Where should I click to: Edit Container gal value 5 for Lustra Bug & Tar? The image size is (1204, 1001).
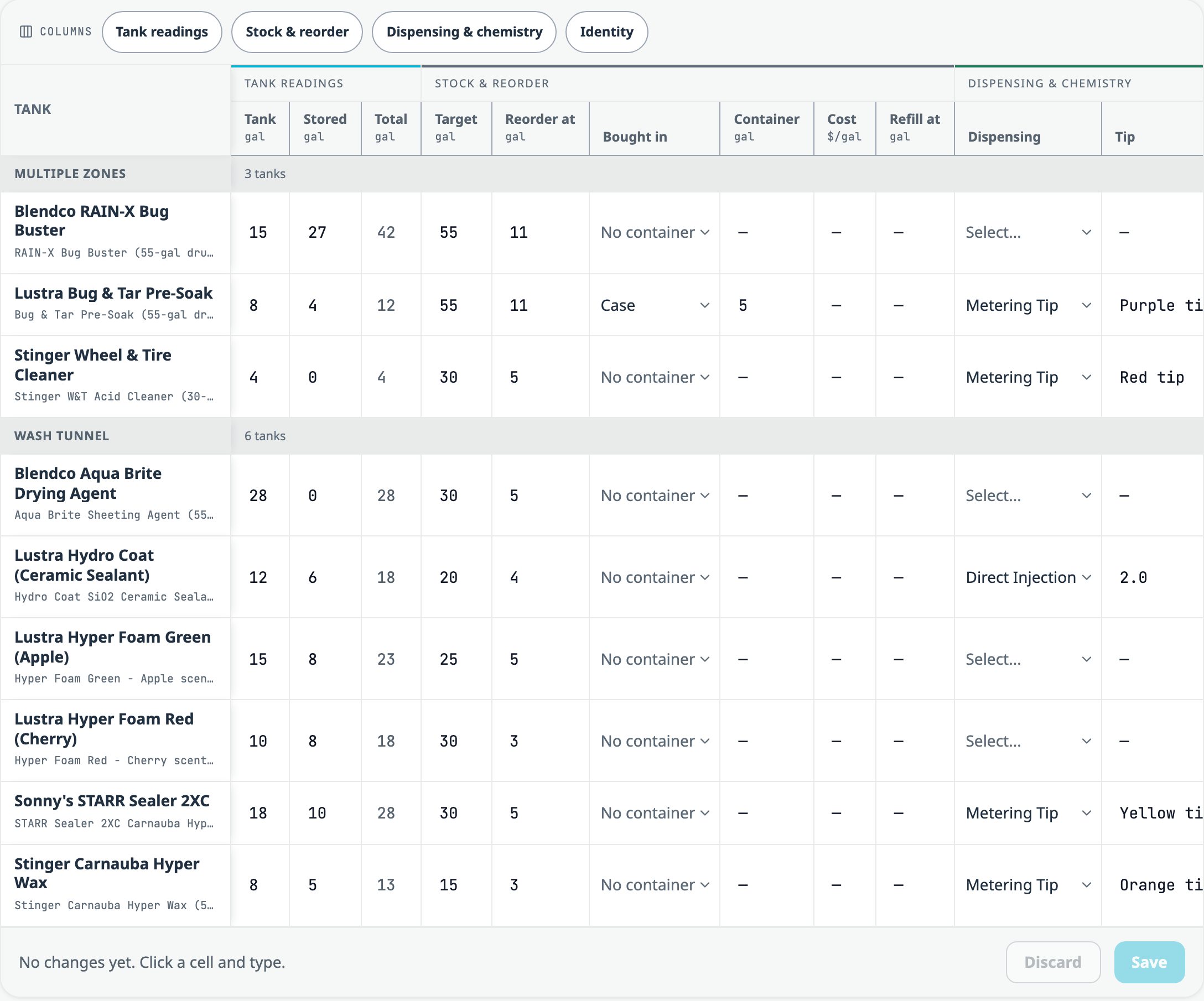pos(766,305)
